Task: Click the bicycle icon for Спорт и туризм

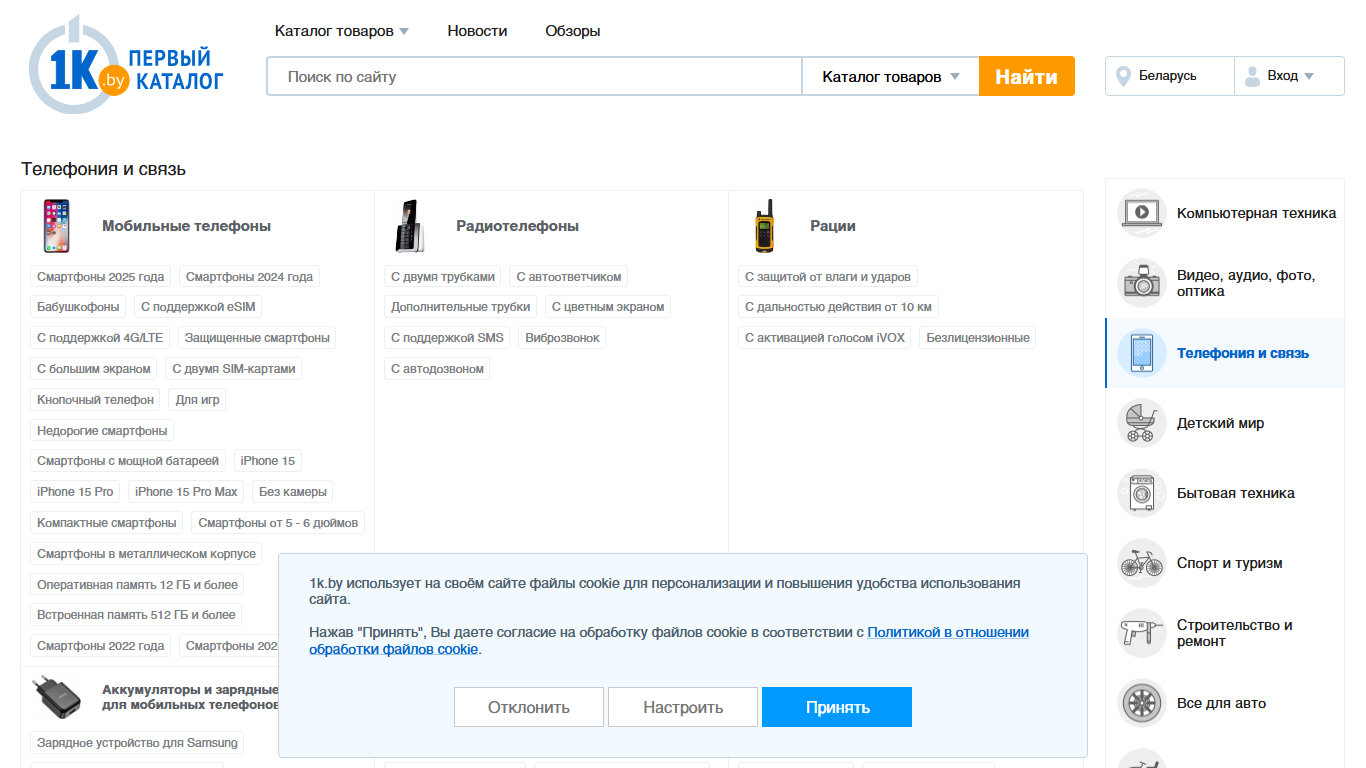Action: tap(1141, 563)
